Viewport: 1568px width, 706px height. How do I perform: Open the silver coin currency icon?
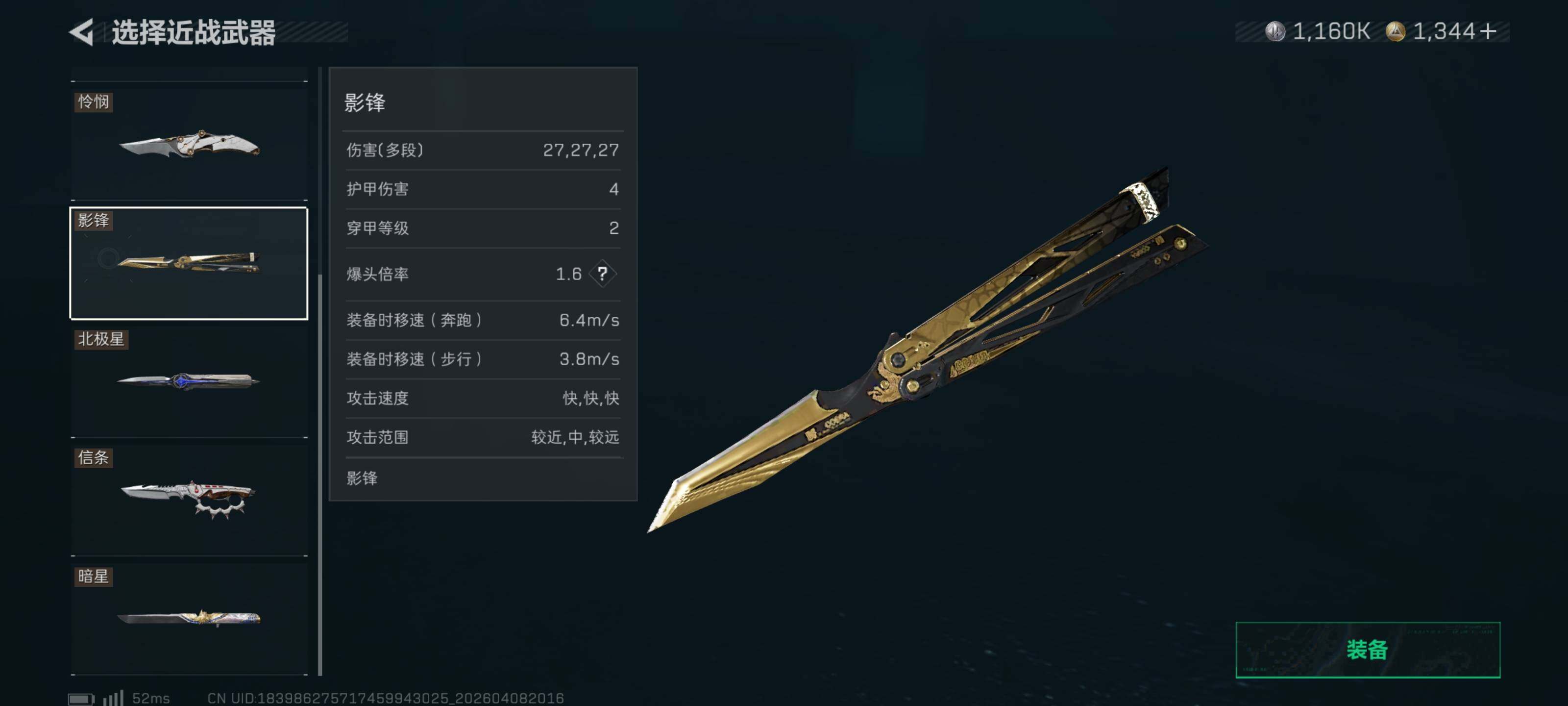(x=1274, y=31)
